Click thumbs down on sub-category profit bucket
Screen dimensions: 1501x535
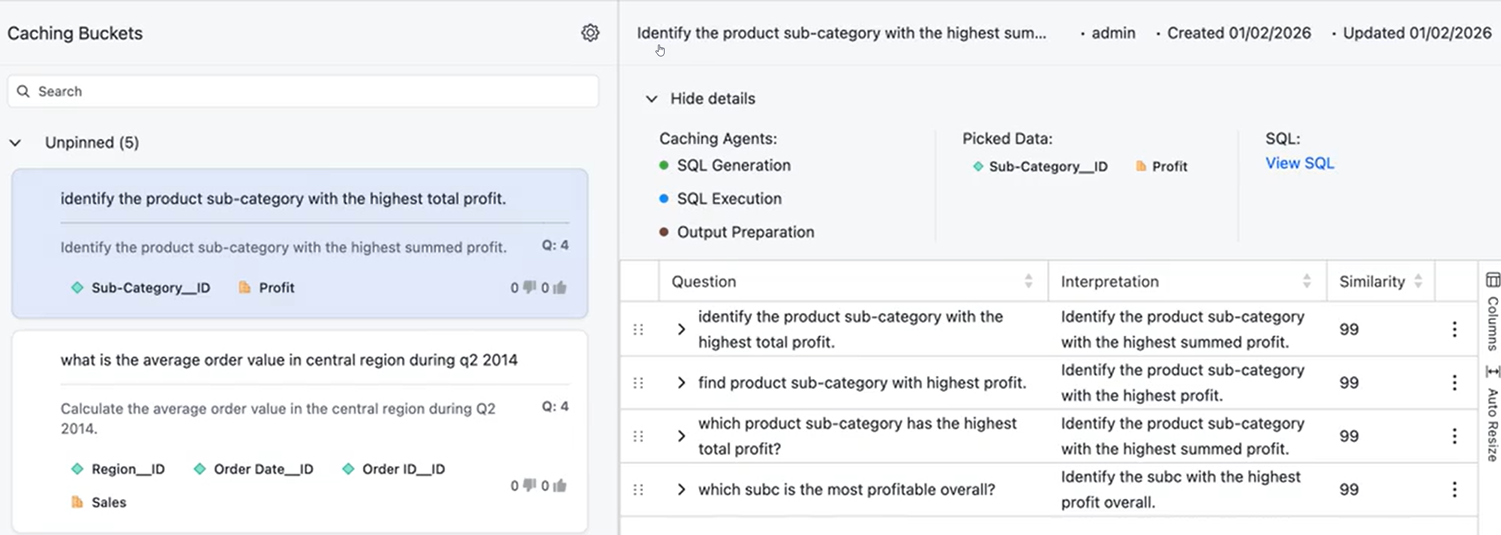(x=529, y=288)
